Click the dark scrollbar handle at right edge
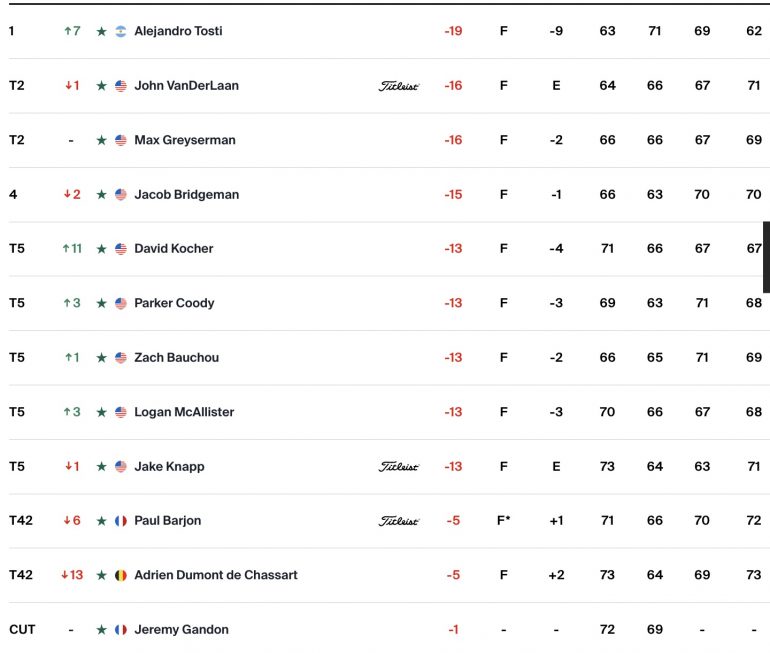This screenshot has width=770, height=653. point(766,257)
